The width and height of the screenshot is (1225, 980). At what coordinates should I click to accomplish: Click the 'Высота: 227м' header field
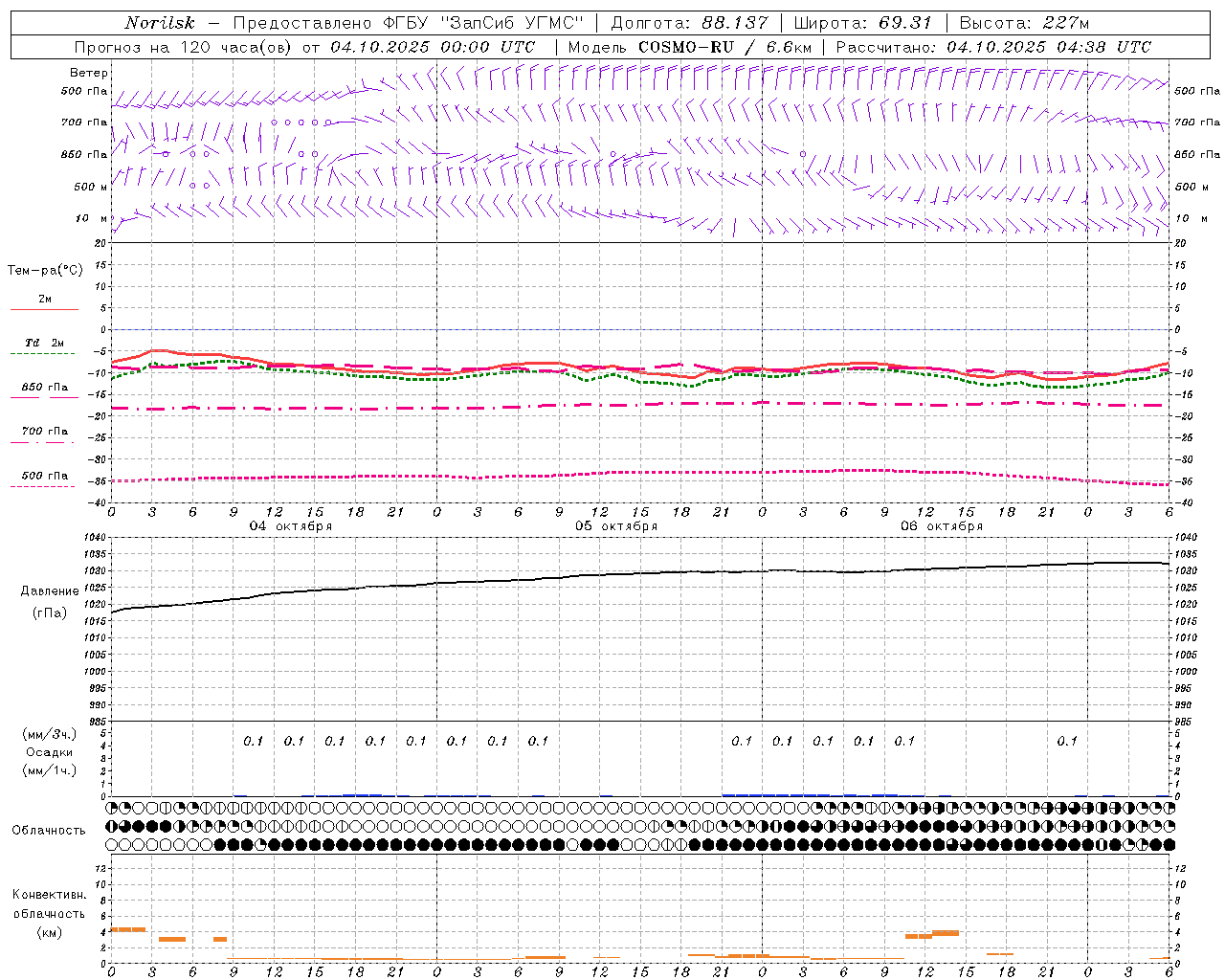1024,23
